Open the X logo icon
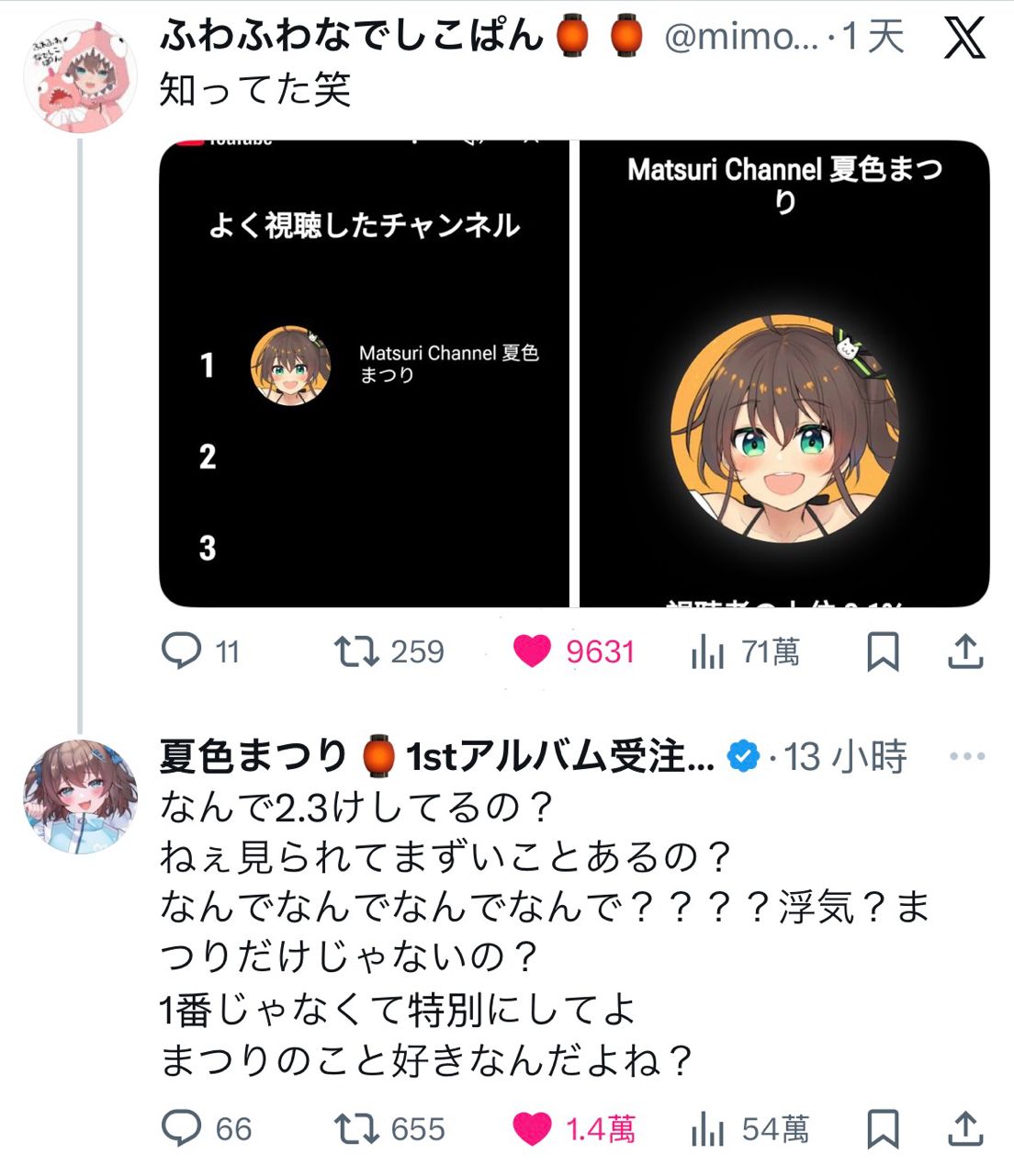The image size is (1014, 1176). coord(963,38)
